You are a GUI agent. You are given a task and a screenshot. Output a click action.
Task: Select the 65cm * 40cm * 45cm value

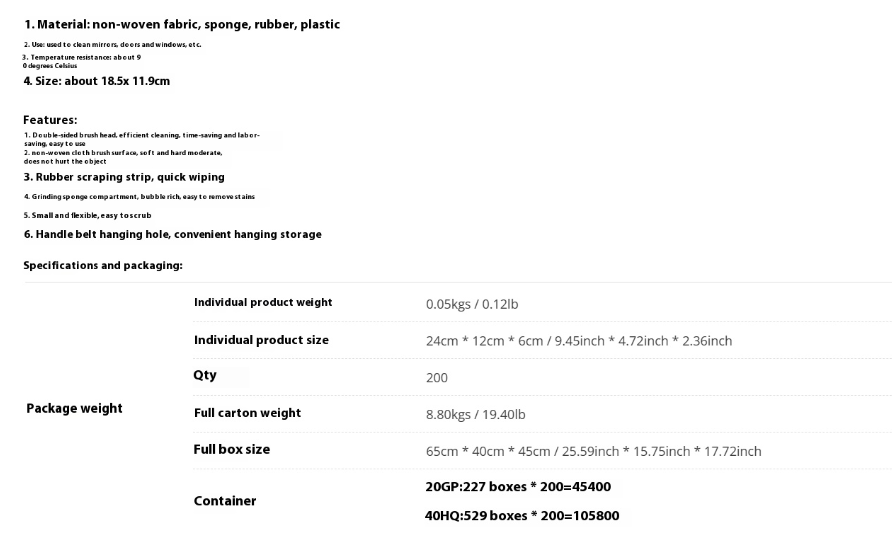593,451
